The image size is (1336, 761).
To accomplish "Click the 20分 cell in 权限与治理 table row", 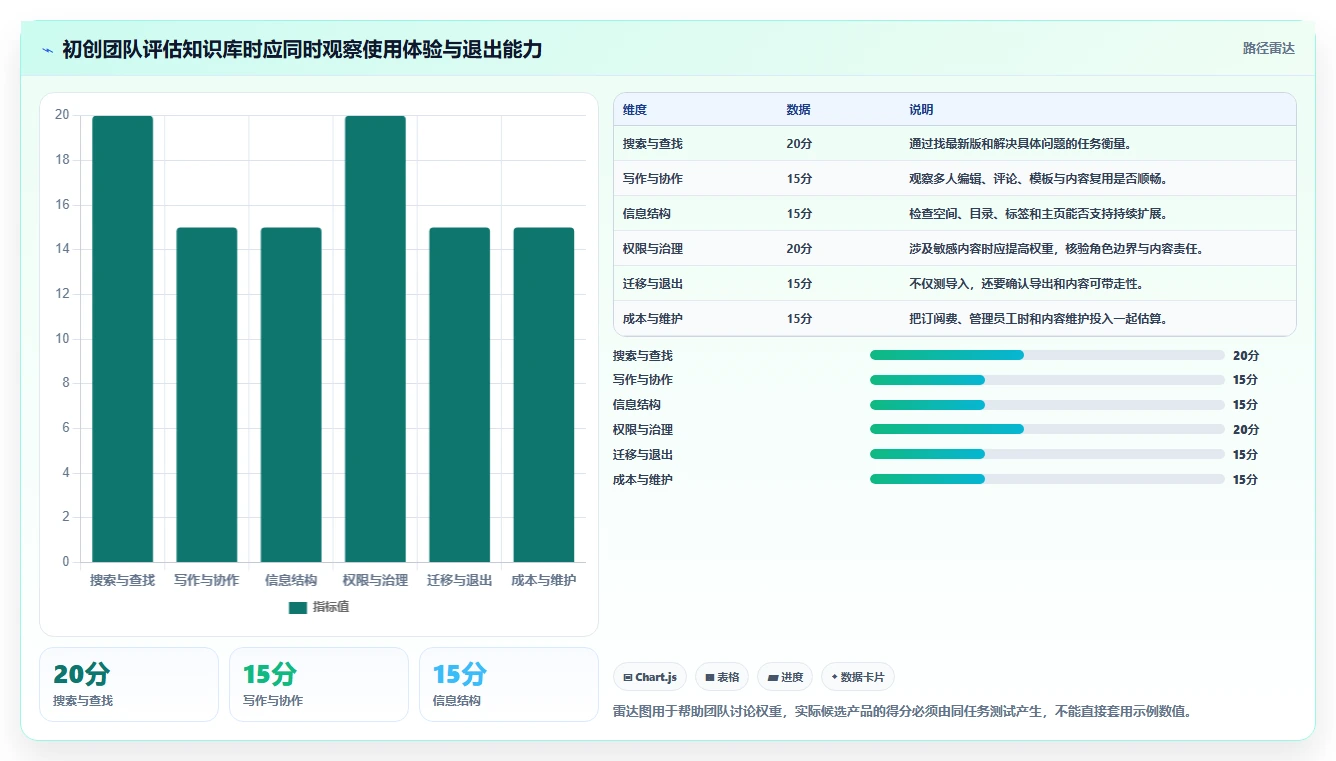I will (x=800, y=249).
